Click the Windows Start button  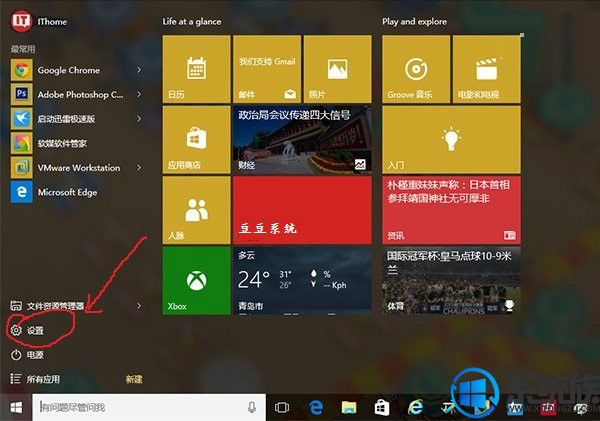click(x=16, y=408)
